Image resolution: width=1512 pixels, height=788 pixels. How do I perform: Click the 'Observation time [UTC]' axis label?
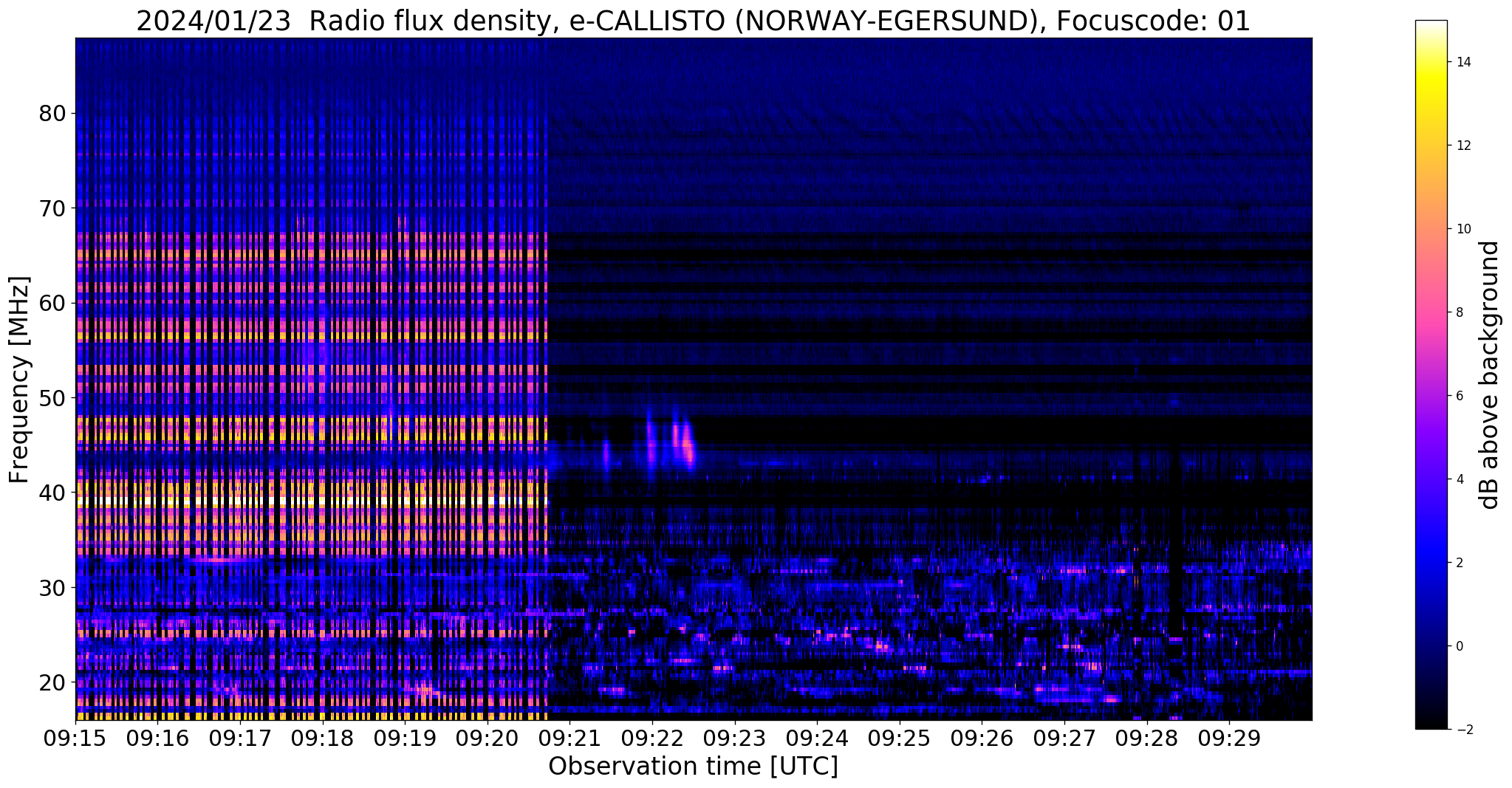[x=693, y=767]
